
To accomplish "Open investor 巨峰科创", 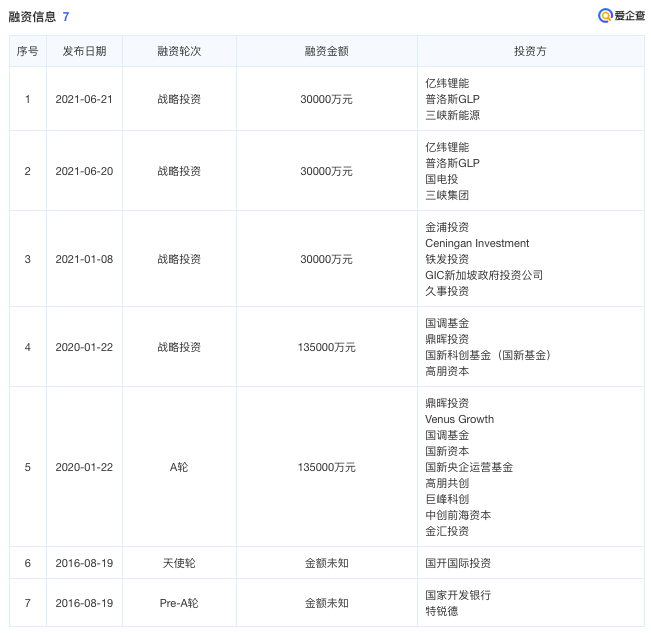I will 447,499.
